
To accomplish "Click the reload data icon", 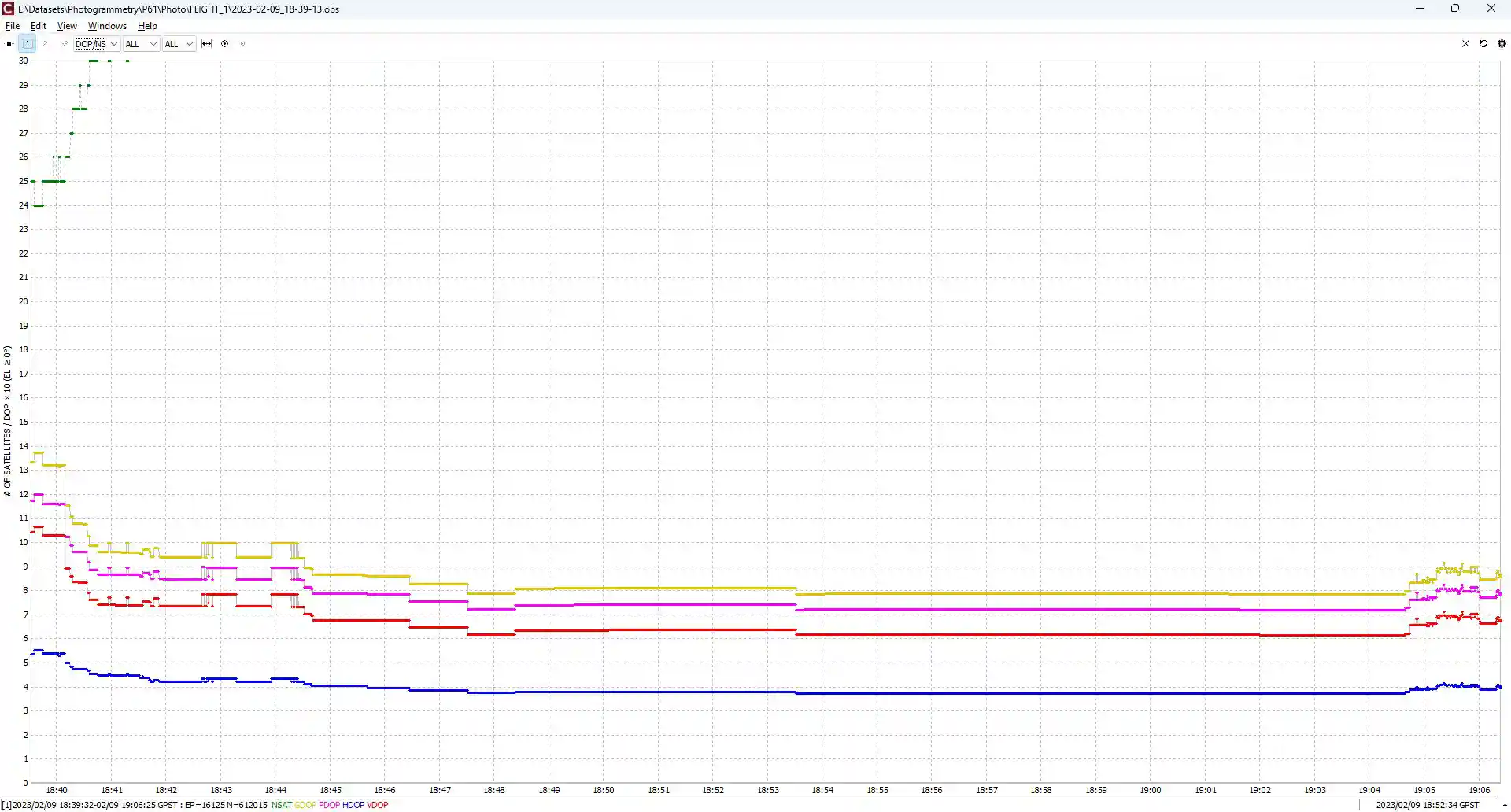I will 1483,44.
